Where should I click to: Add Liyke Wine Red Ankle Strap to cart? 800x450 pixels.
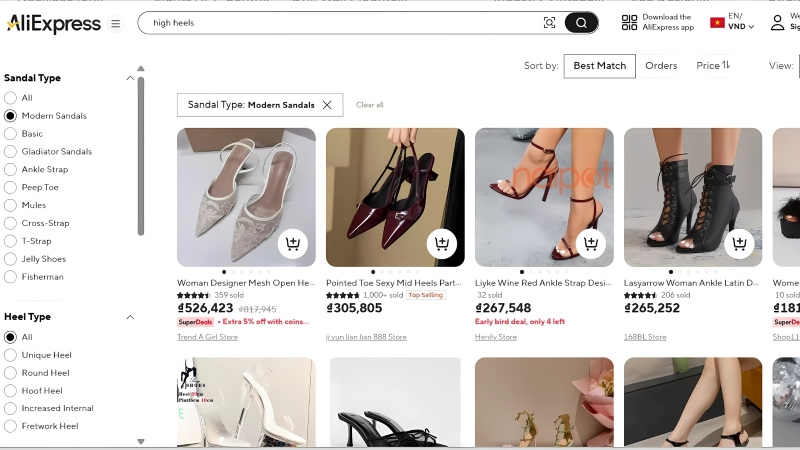[x=590, y=243]
